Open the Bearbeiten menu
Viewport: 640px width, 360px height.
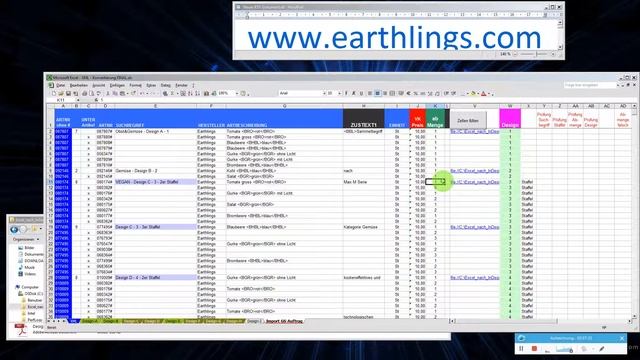click(x=79, y=85)
